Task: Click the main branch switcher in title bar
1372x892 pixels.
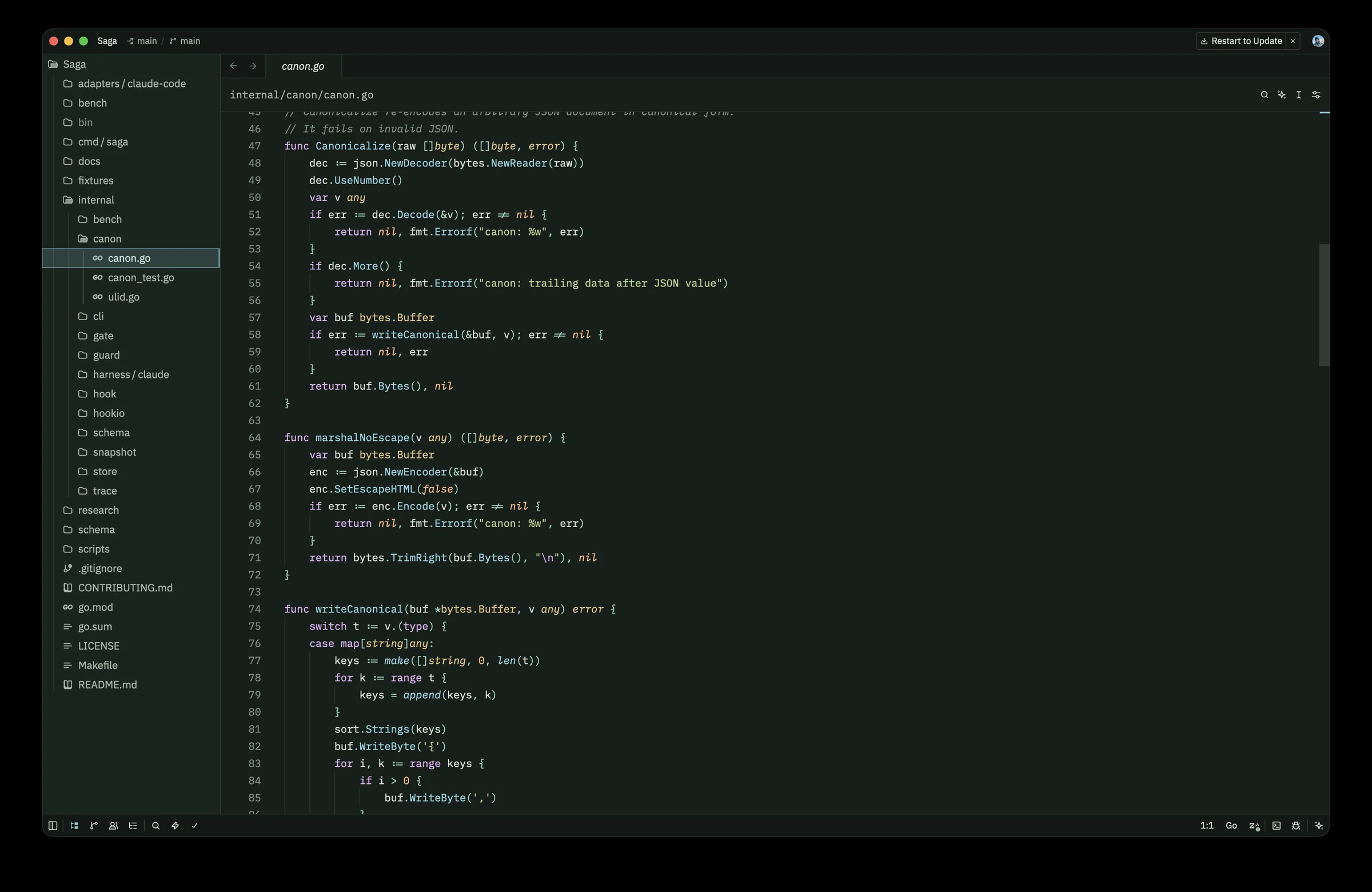Action: [x=185, y=41]
